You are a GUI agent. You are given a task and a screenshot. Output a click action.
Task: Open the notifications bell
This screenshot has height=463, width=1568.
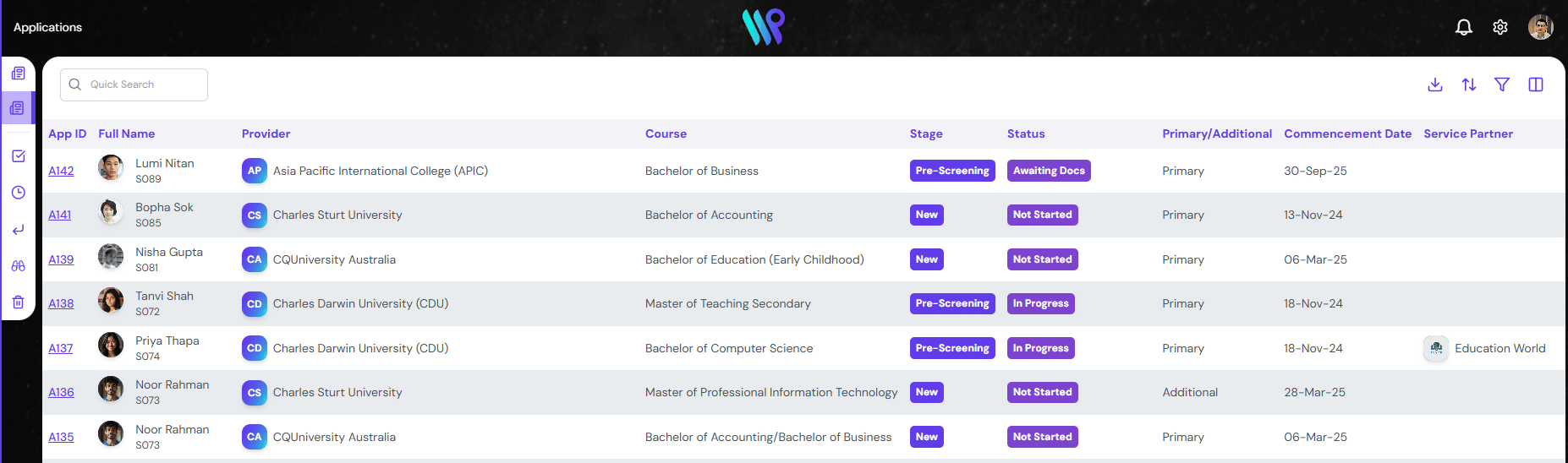click(1464, 27)
